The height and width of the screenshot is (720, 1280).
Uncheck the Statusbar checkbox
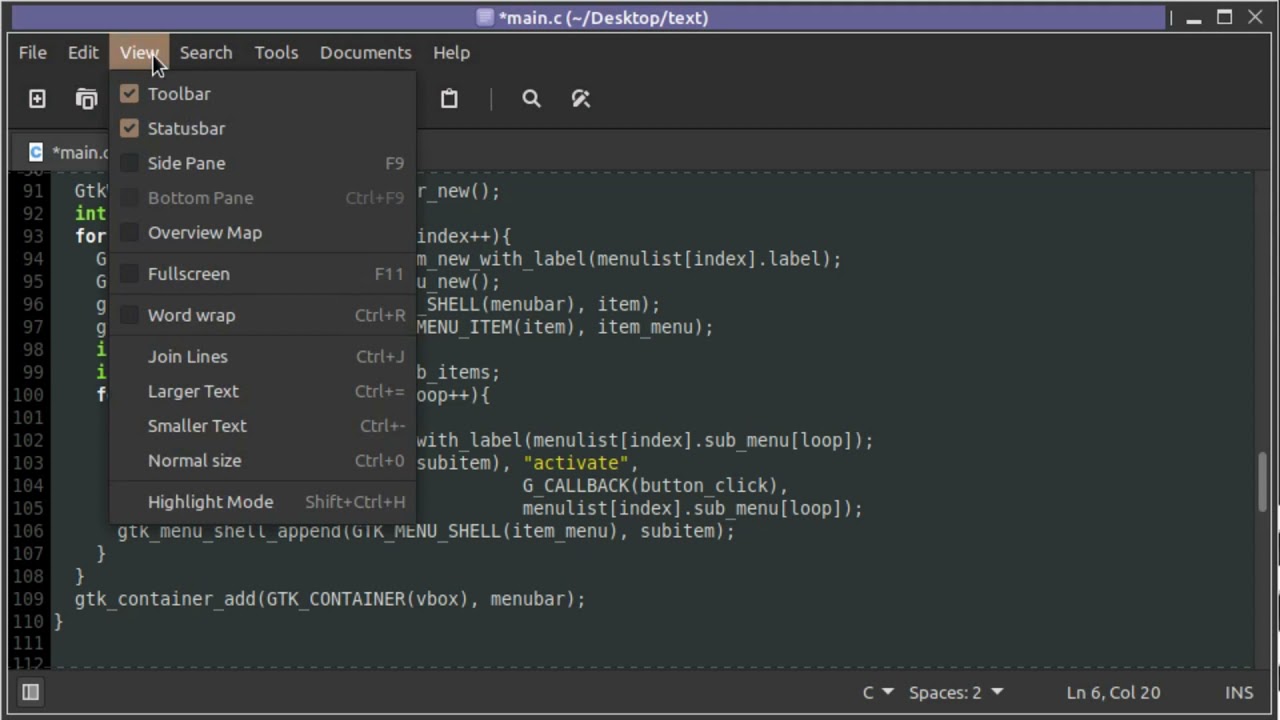pyautogui.click(x=129, y=128)
